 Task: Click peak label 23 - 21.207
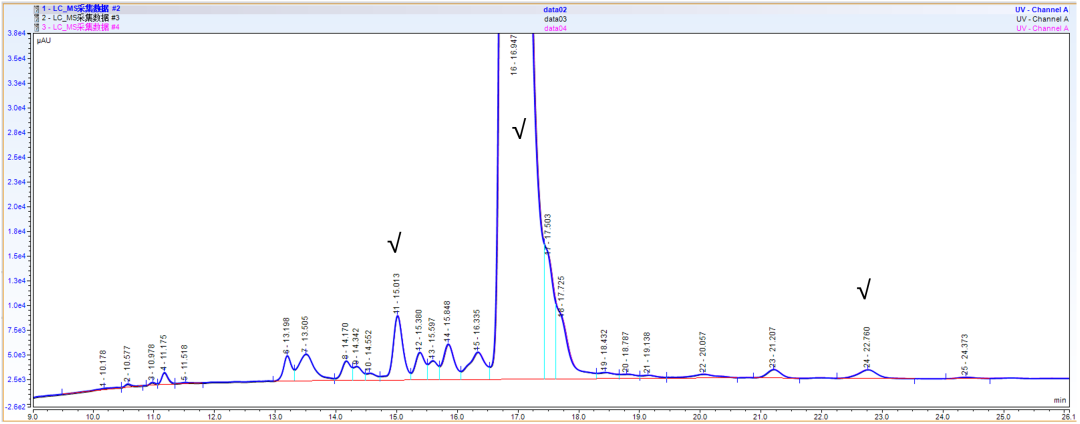pos(772,347)
